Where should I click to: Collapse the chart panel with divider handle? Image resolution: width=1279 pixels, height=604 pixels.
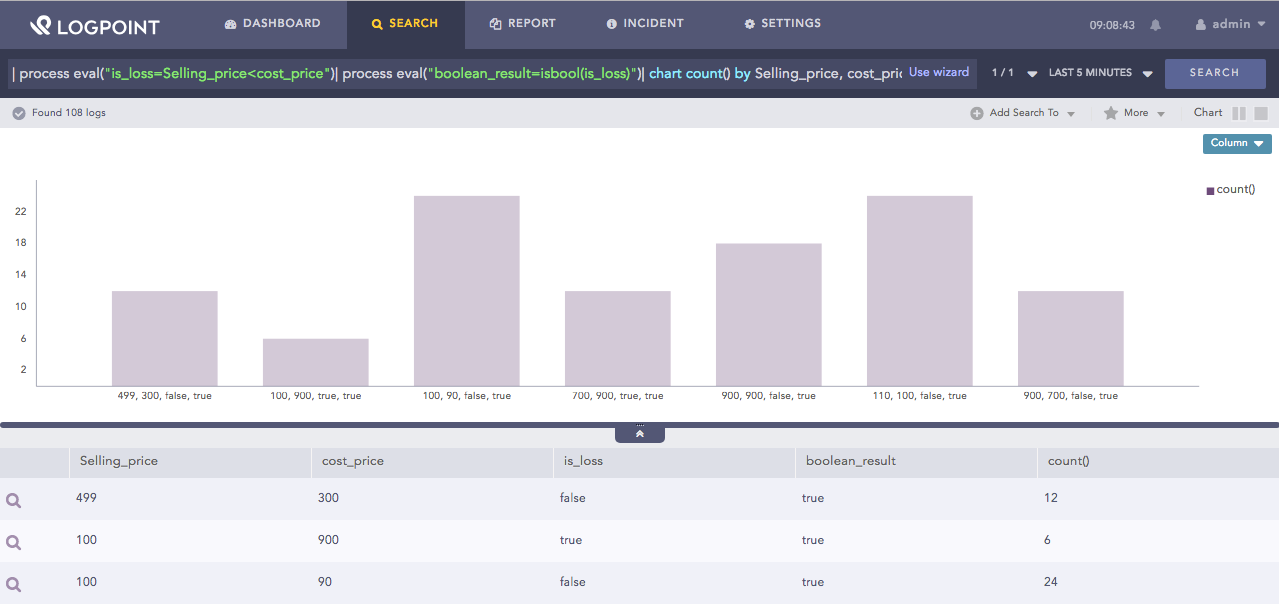coord(640,434)
